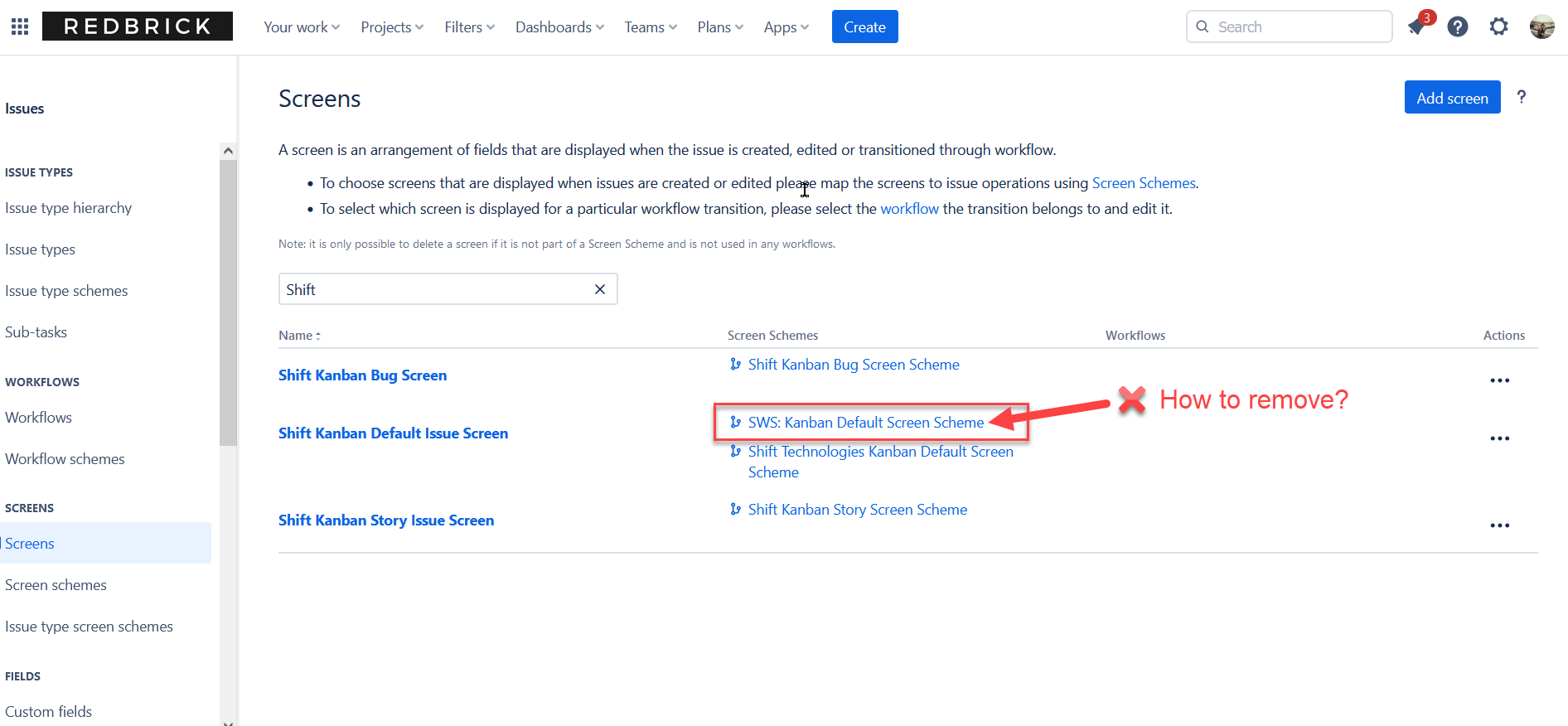Screen dimensions: 1568x726
Task: Follow the workflow link in description
Action: 909,209
